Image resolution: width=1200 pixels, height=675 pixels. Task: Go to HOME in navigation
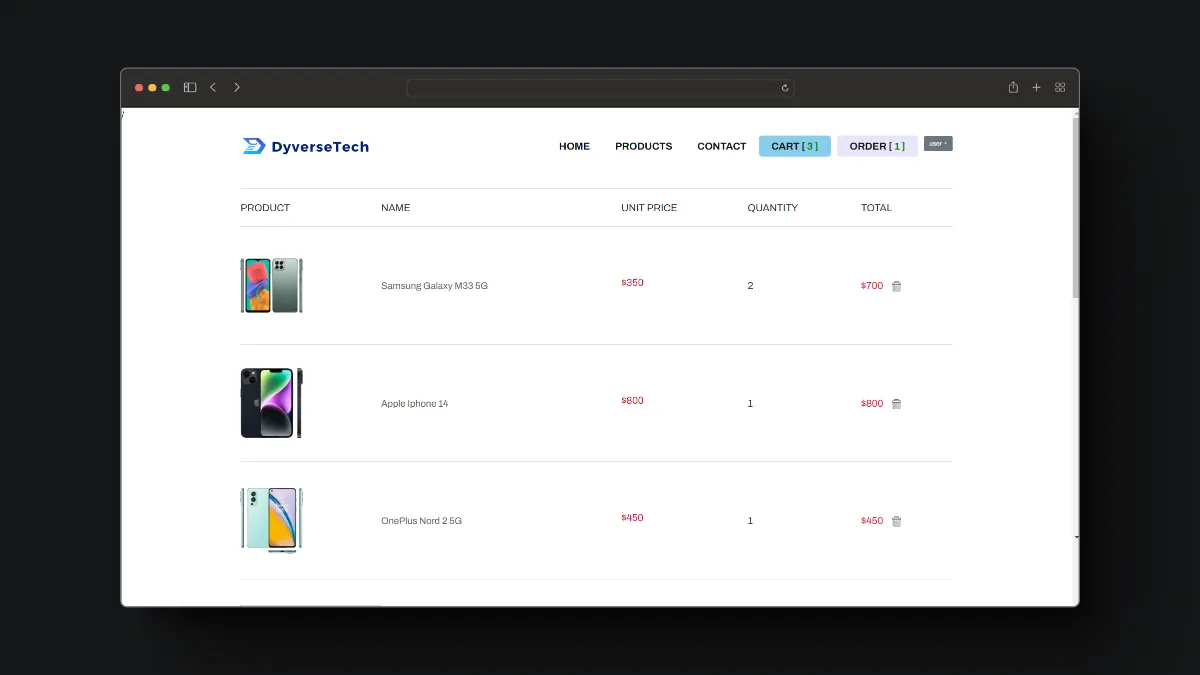pos(574,146)
